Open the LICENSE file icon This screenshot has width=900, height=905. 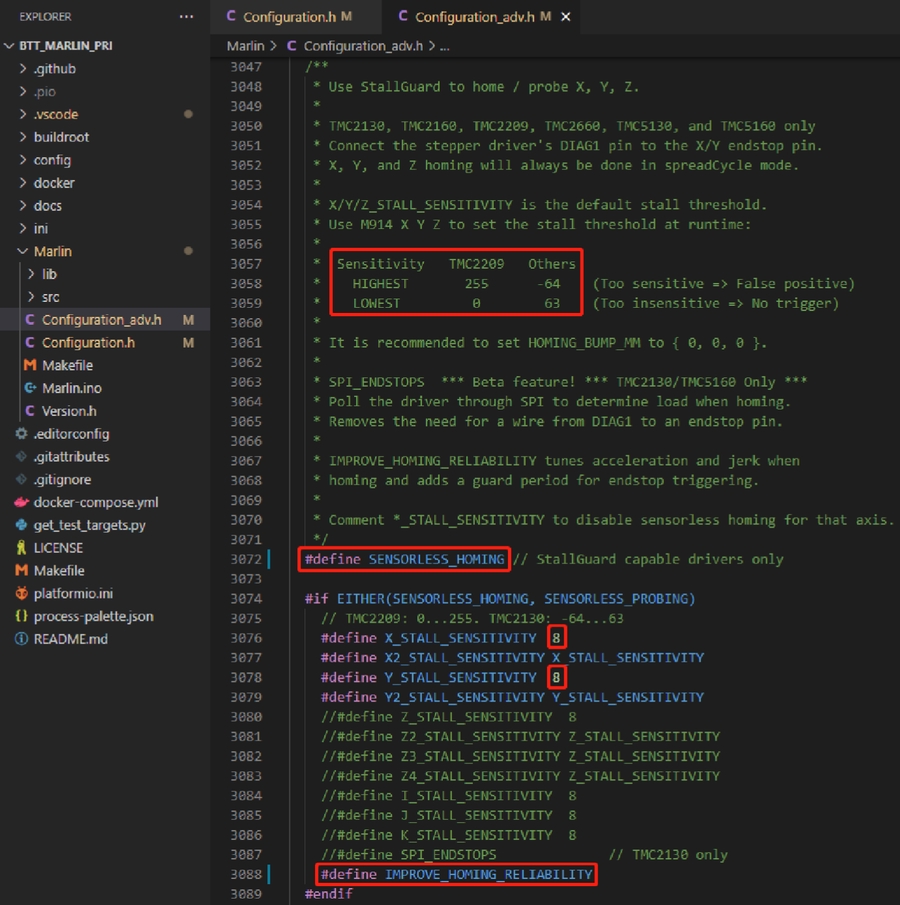pyautogui.click(x=22, y=548)
